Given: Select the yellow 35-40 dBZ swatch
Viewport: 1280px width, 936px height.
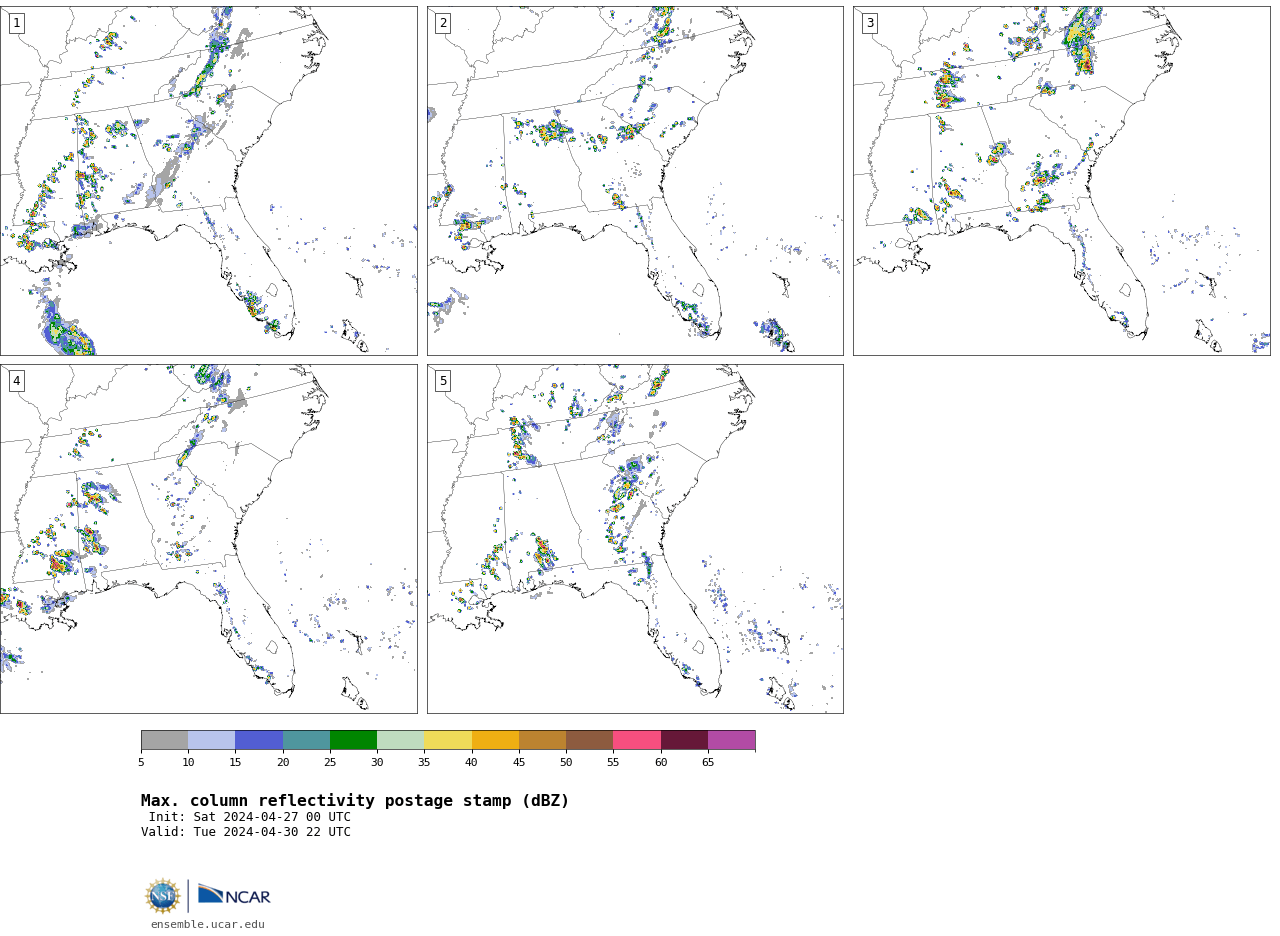Looking at the screenshot, I should [x=448, y=740].
